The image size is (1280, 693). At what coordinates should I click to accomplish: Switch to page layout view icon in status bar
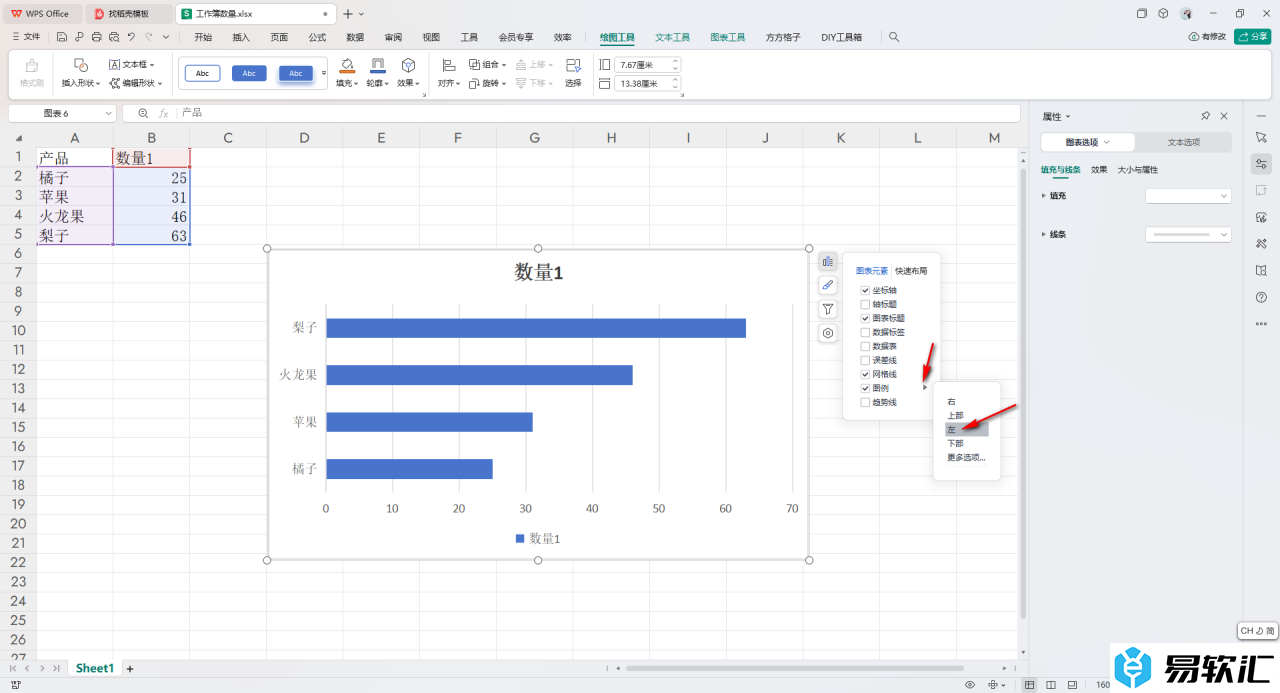click(1051, 685)
